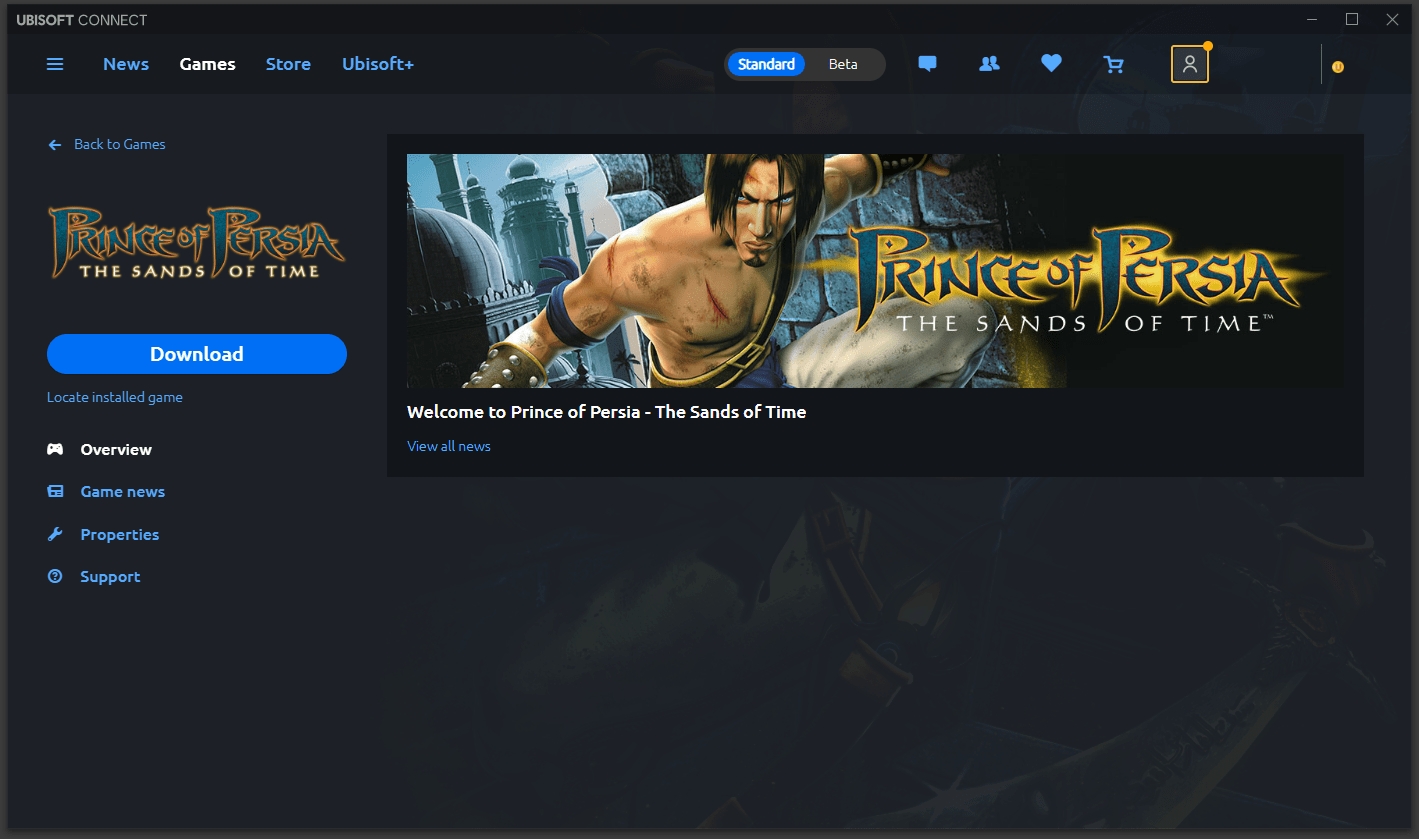Open the Ubisoft+ tab
Viewport: 1419px width, 839px height.
point(377,64)
